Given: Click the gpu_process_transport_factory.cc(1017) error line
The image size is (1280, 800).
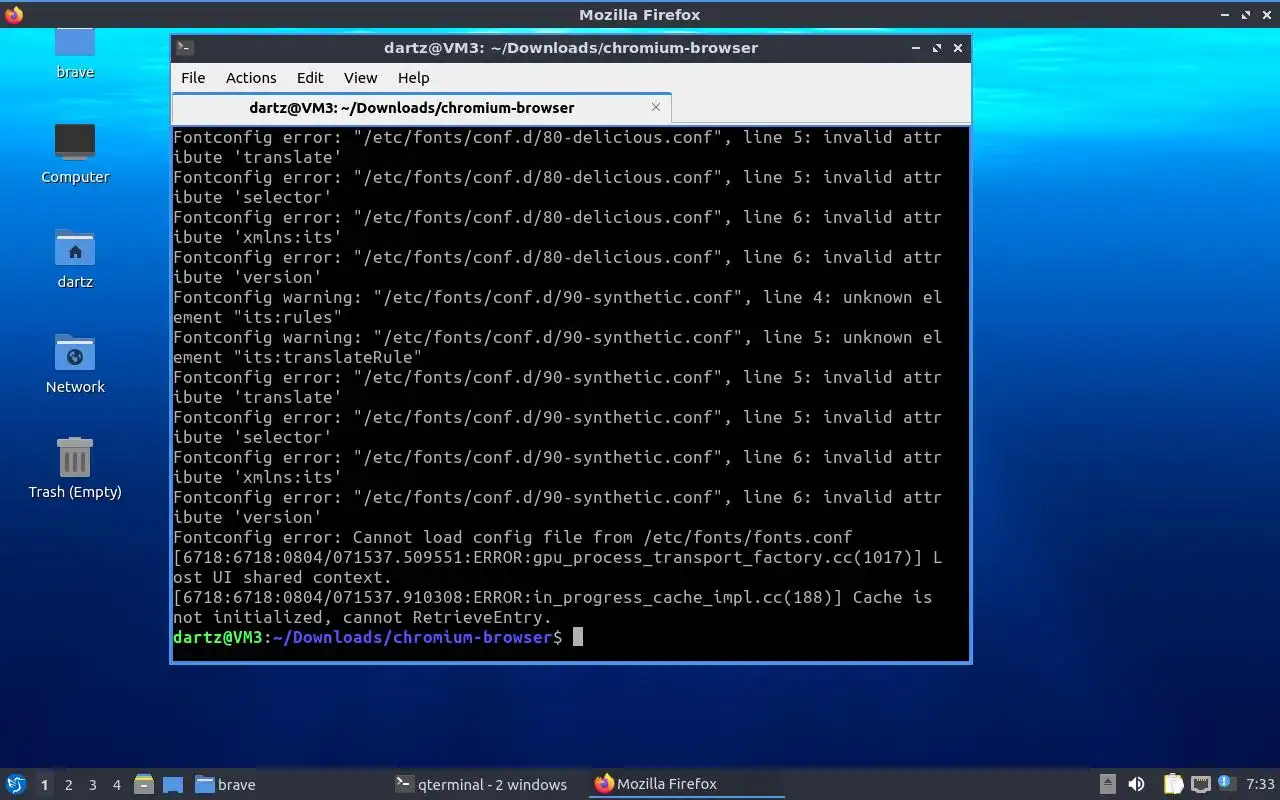Looking at the screenshot, I should [x=557, y=567].
